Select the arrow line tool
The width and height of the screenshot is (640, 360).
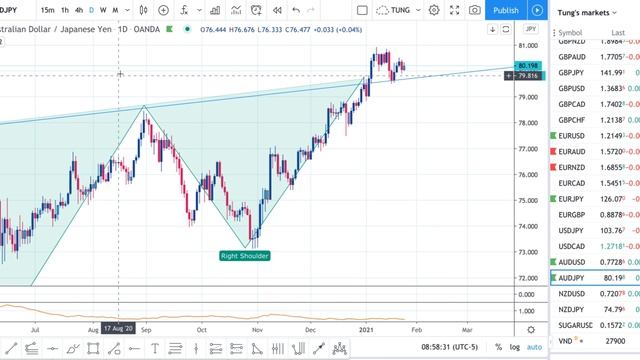click(x=319, y=348)
